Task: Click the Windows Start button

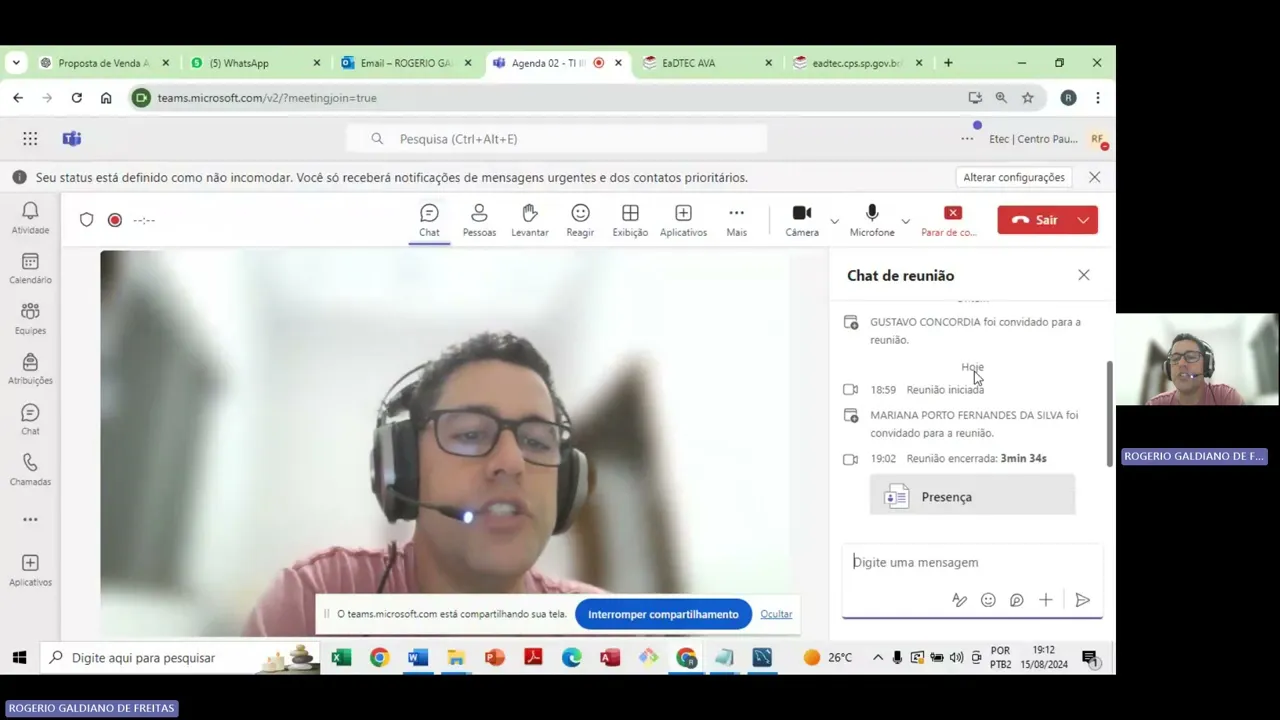Action: (19, 657)
